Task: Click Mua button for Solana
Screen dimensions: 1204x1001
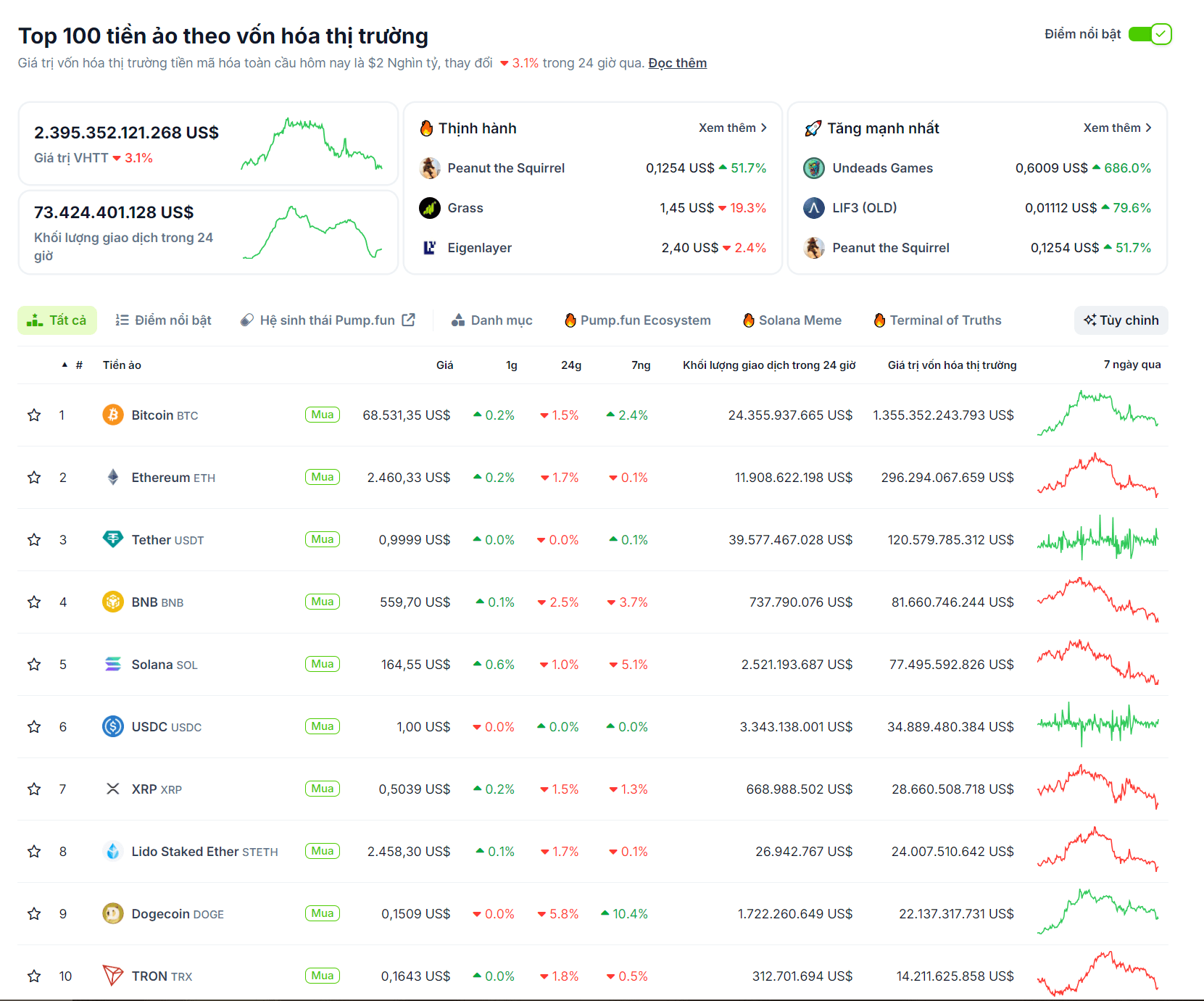Action: tap(323, 664)
